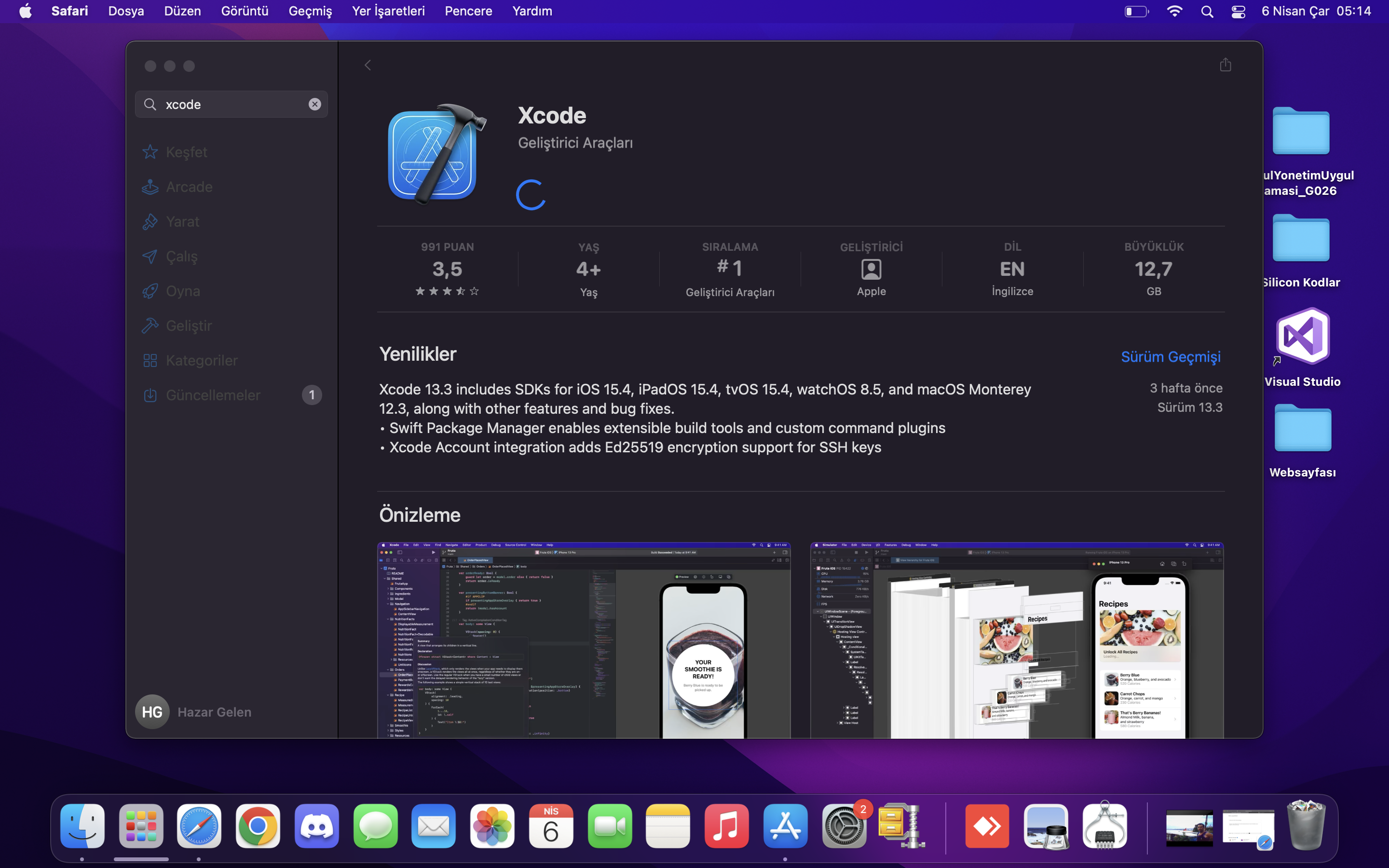
Task: Click the share icon in toolbar
Action: click(x=1225, y=65)
